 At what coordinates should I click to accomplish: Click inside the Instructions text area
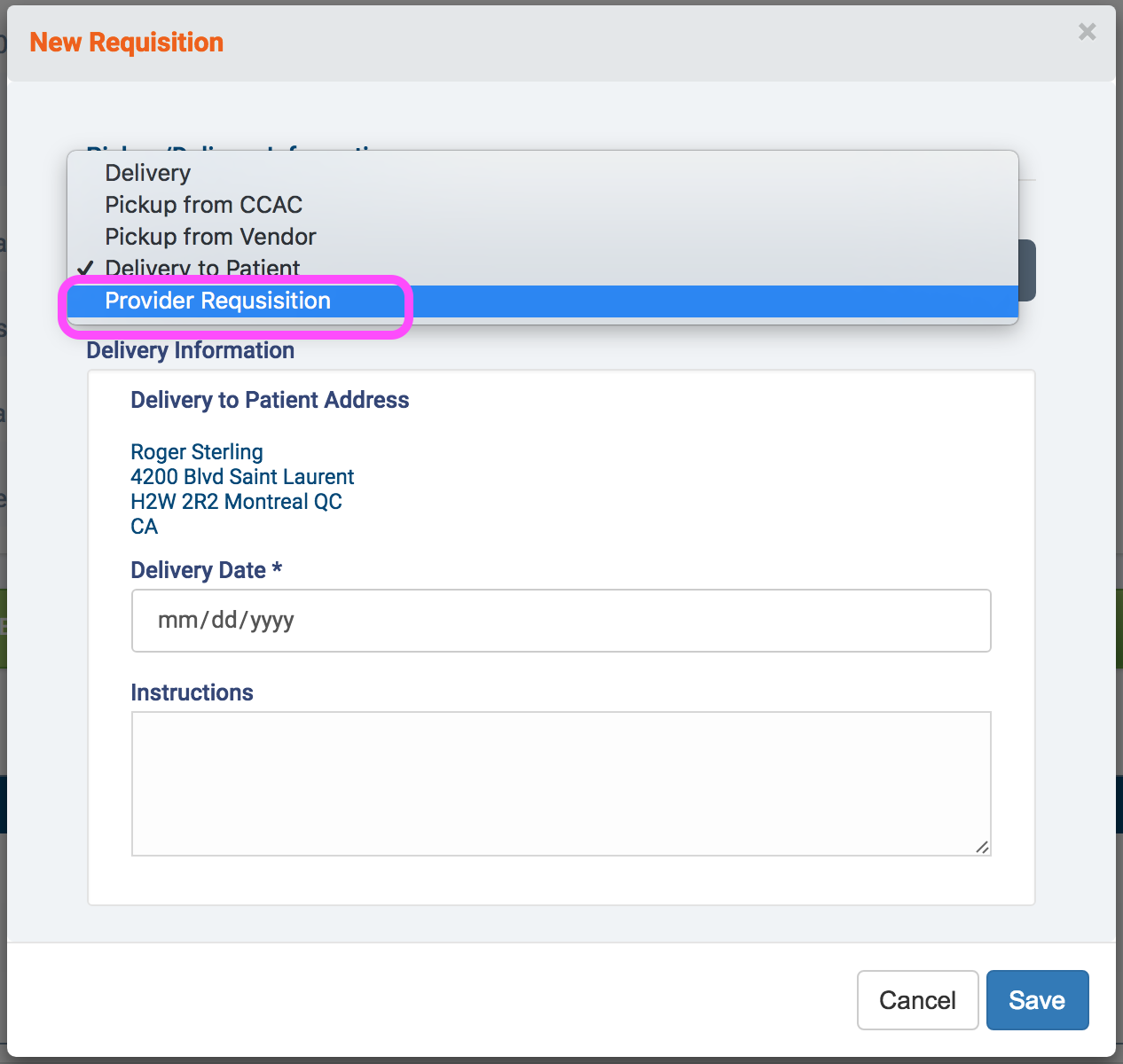coord(561,783)
